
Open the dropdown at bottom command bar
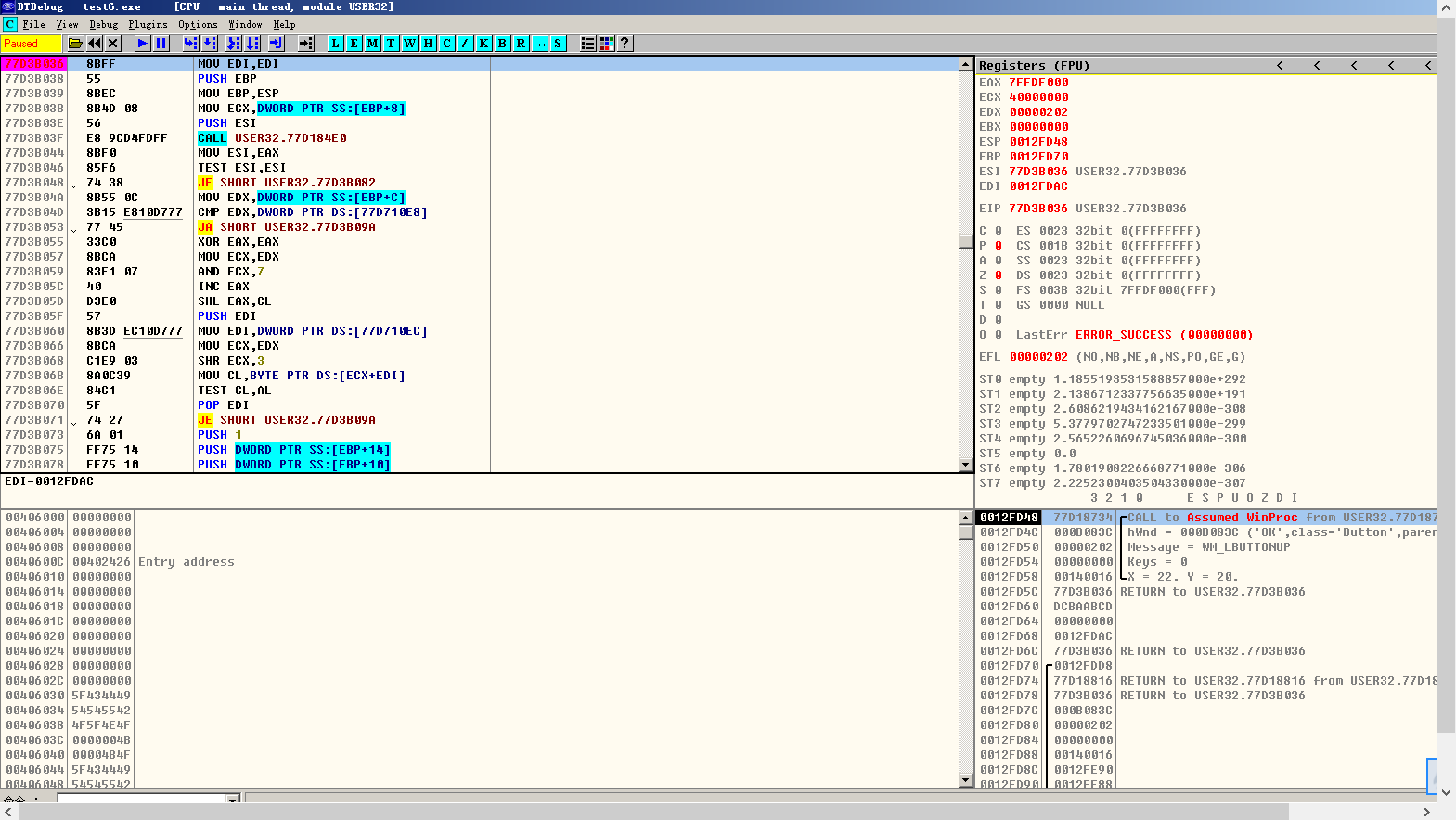(x=233, y=799)
